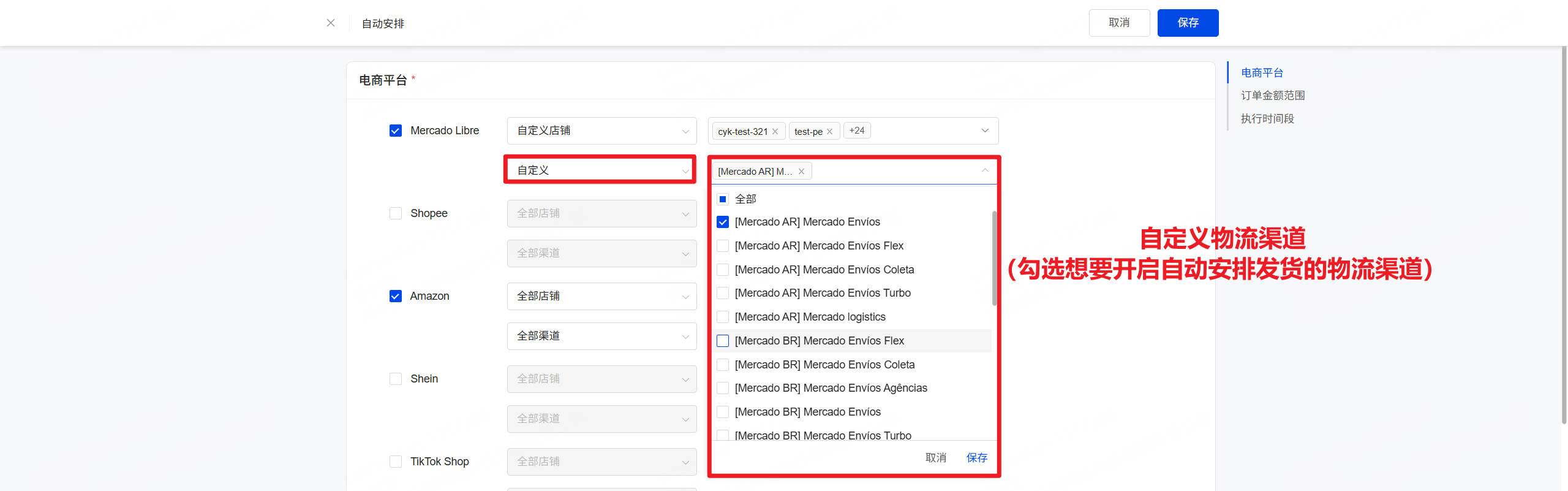Remove the [Mercado AR] channel tag
The height and width of the screenshot is (491, 1568).
pos(801,172)
